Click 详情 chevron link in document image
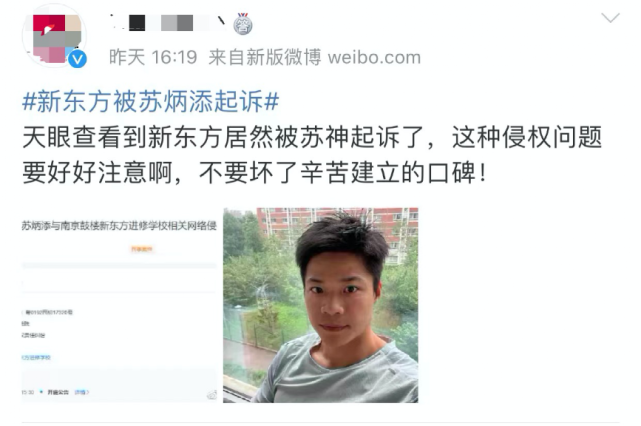This screenshot has height=426, width=641. coord(82,392)
